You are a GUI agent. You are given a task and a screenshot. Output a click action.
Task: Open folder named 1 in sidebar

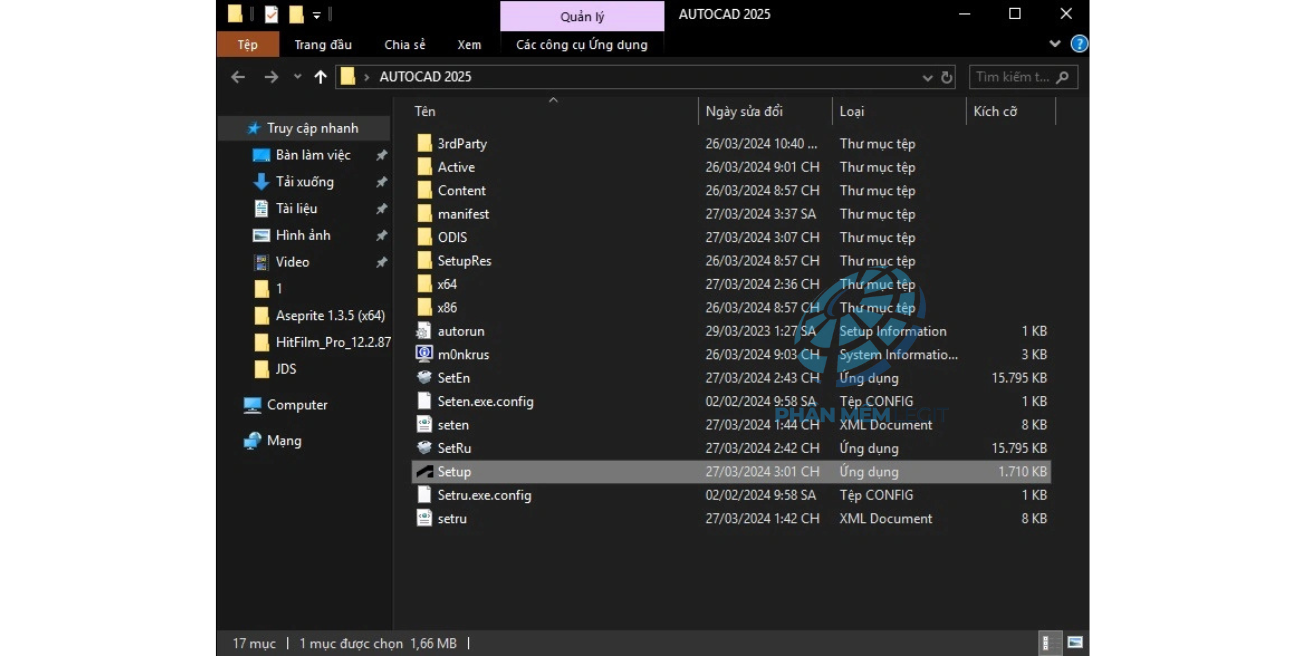(278, 289)
